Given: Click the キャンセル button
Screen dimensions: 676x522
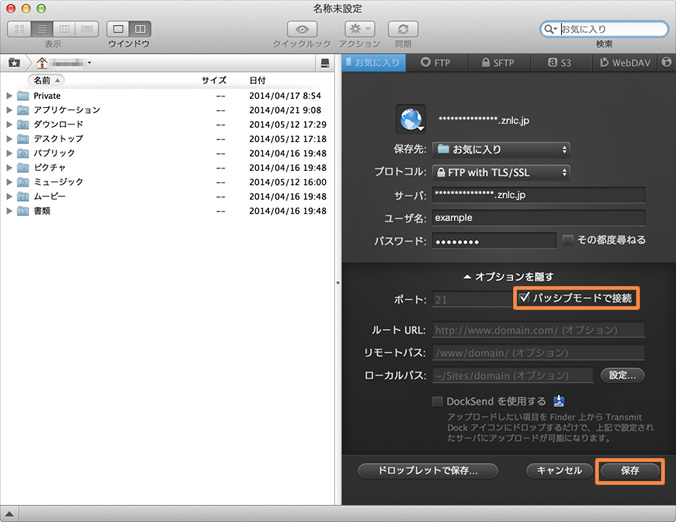Looking at the screenshot, I should click(559, 471).
